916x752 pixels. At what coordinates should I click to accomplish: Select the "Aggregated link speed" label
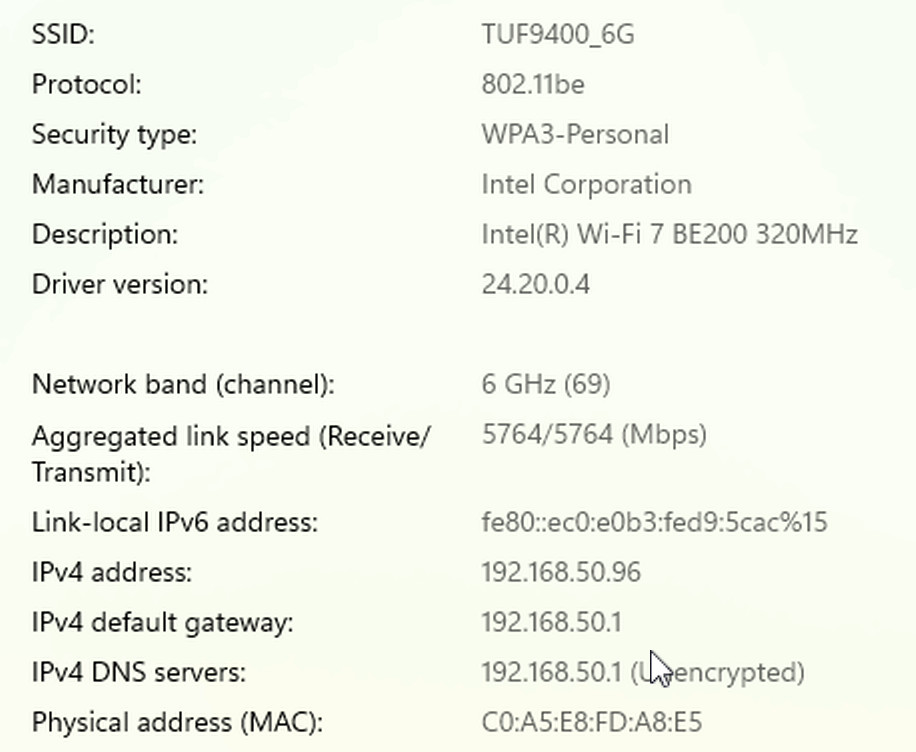[230, 438]
